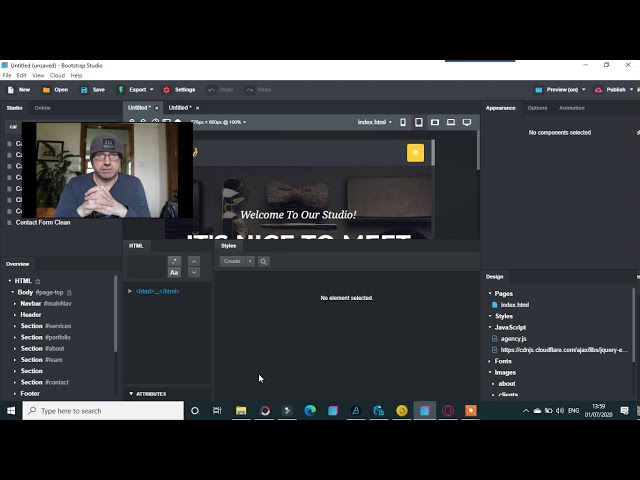Viewport: 640px width, 480px height.
Task: Select the mobile phone preview size icon
Action: coord(403,122)
